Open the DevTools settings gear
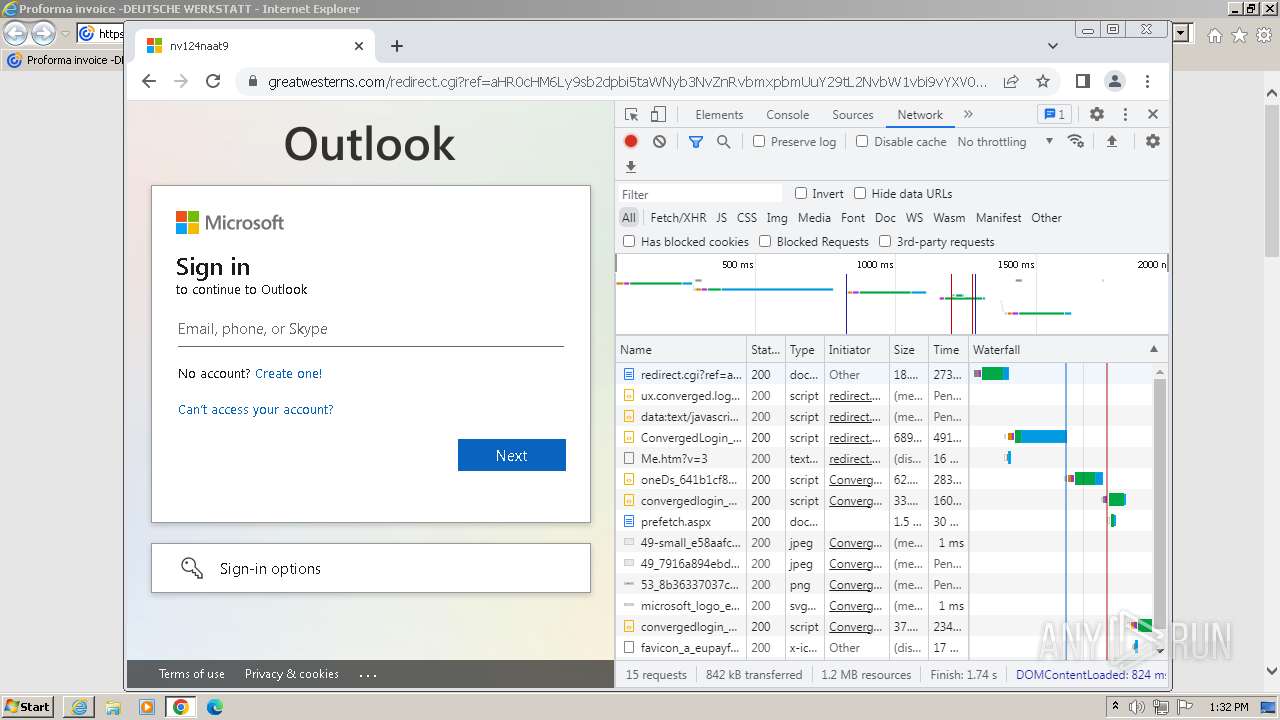Screen dimensions: 1280x720 [1097, 114]
